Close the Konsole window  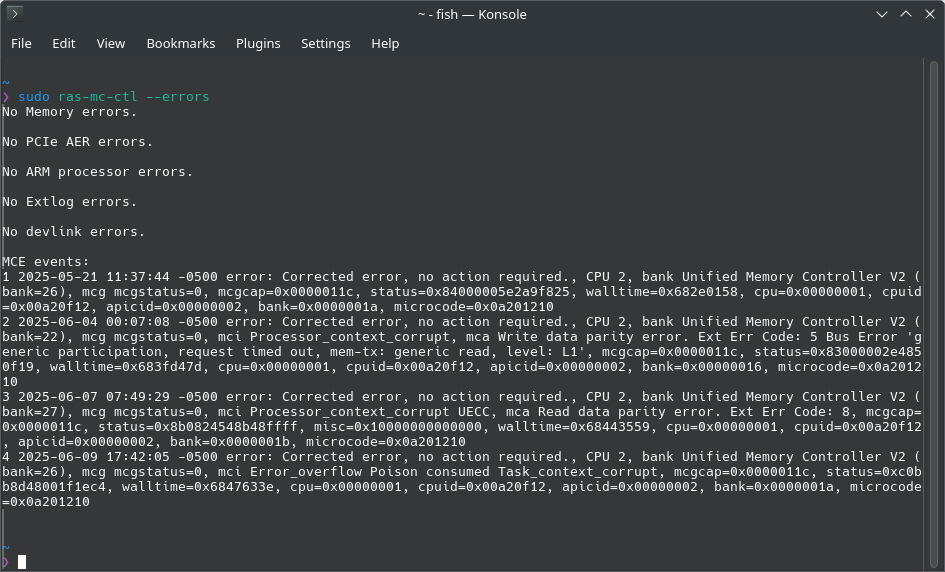pos(930,14)
